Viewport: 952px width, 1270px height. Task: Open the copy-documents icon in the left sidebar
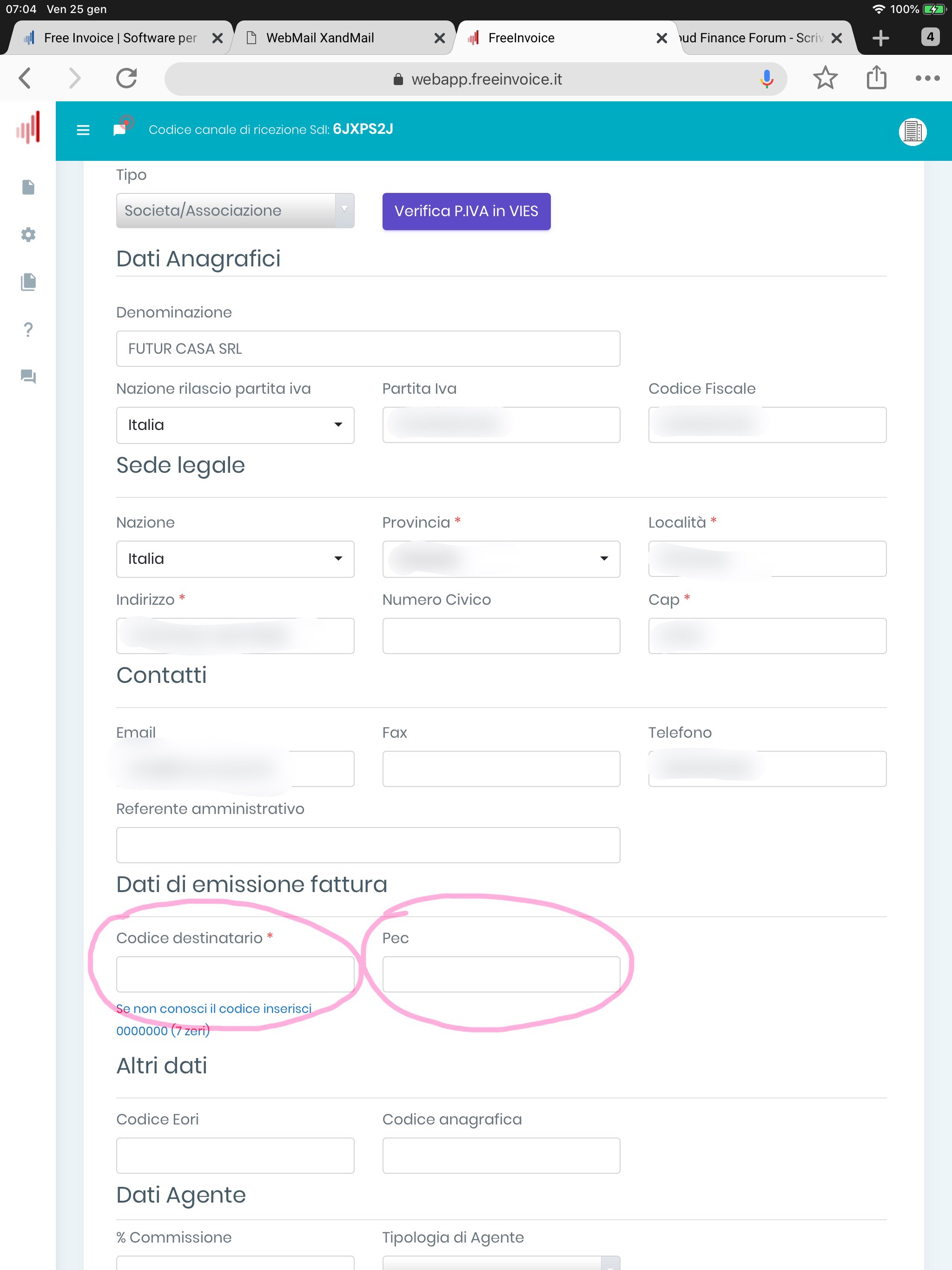[x=28, y=282]
